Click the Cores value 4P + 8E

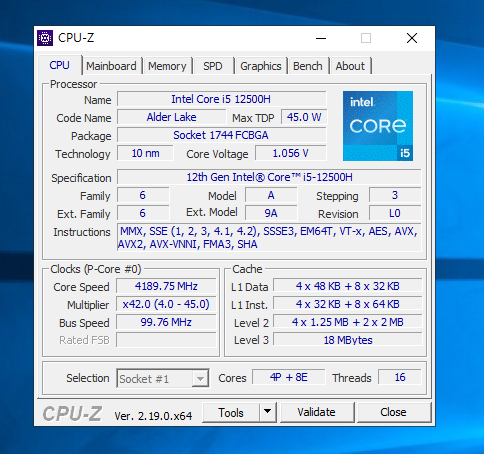click(289, 377)
